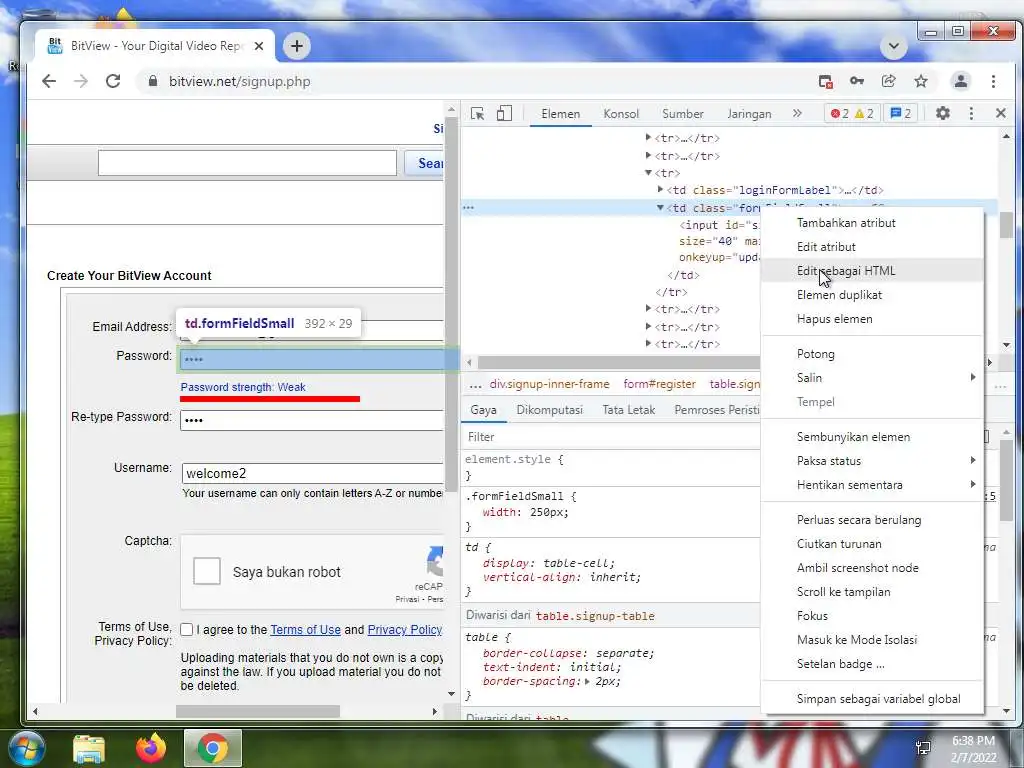This screenshot has width=1024, height=768.
Task: Click the Search button on BitView page
Action: 423,163
